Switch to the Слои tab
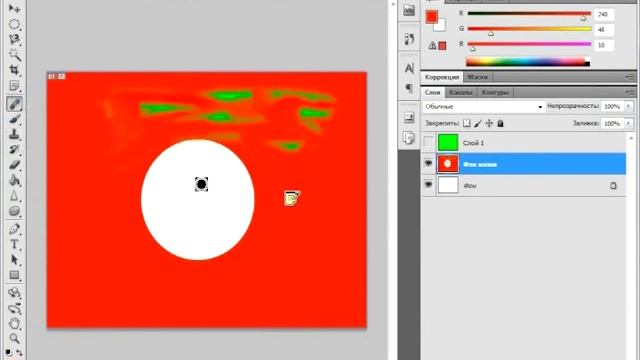This screenshot has width=640, height=360. tap(433, 92)
